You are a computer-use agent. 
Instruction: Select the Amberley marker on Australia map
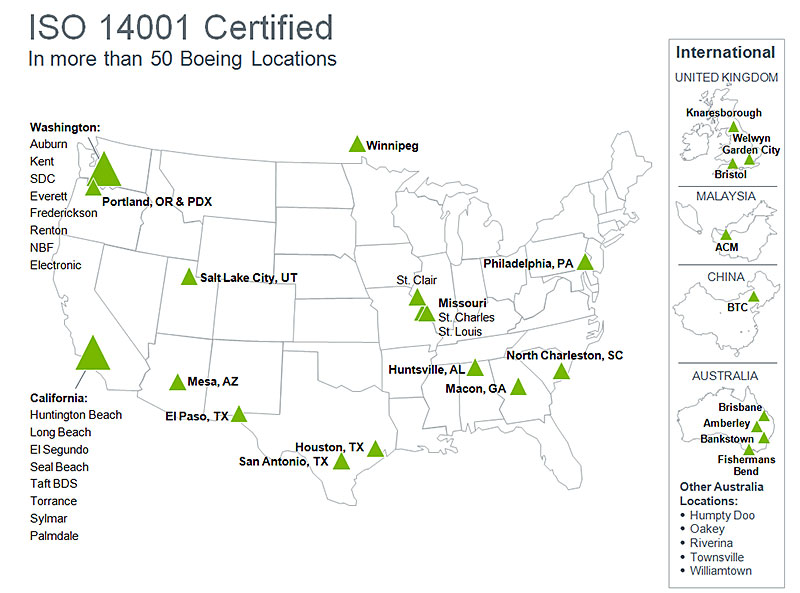[757, 427]
